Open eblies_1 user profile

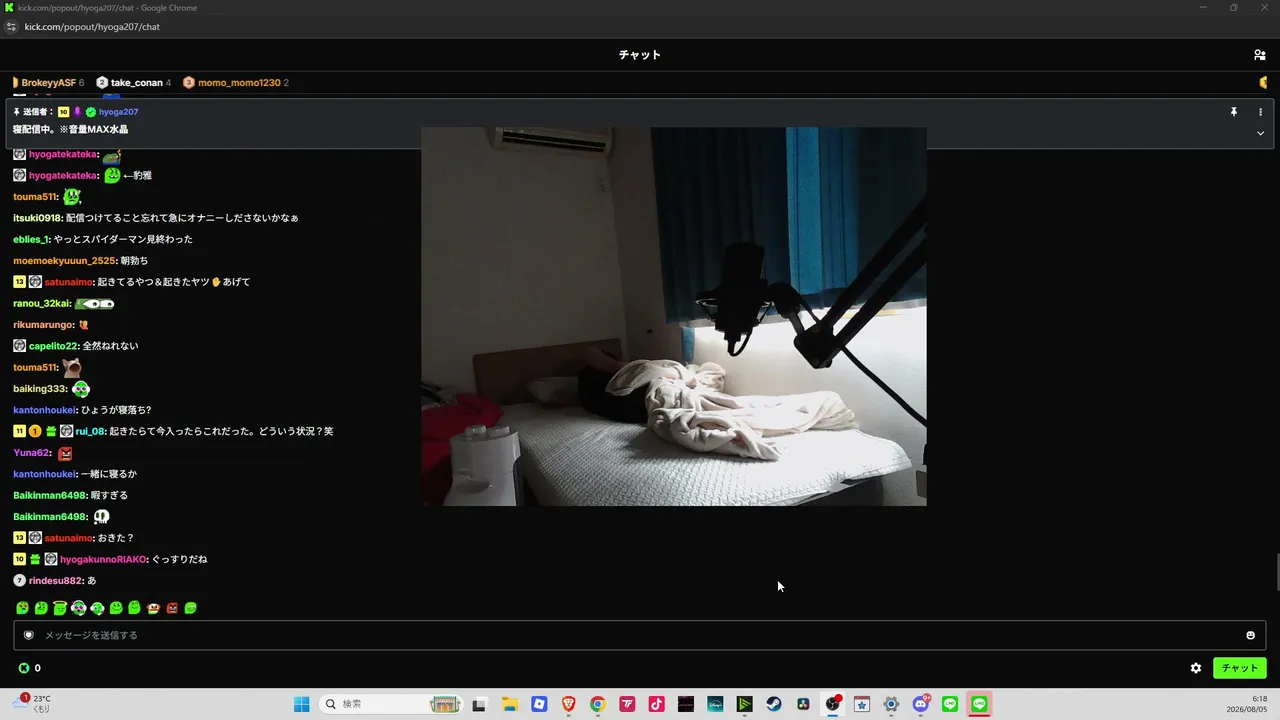pyautogui.click(x=30, y=240)
